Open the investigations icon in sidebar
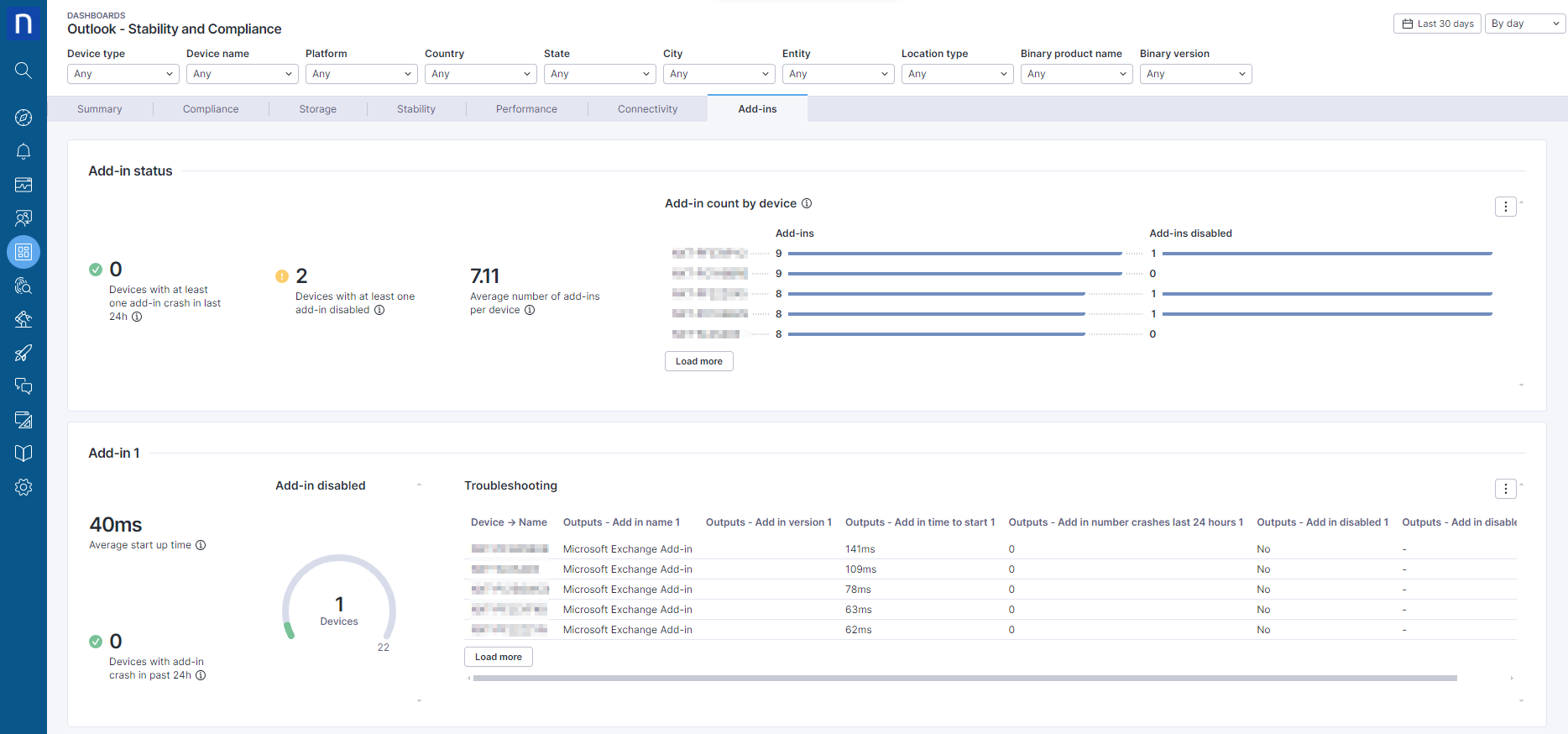 click(24, 286)
